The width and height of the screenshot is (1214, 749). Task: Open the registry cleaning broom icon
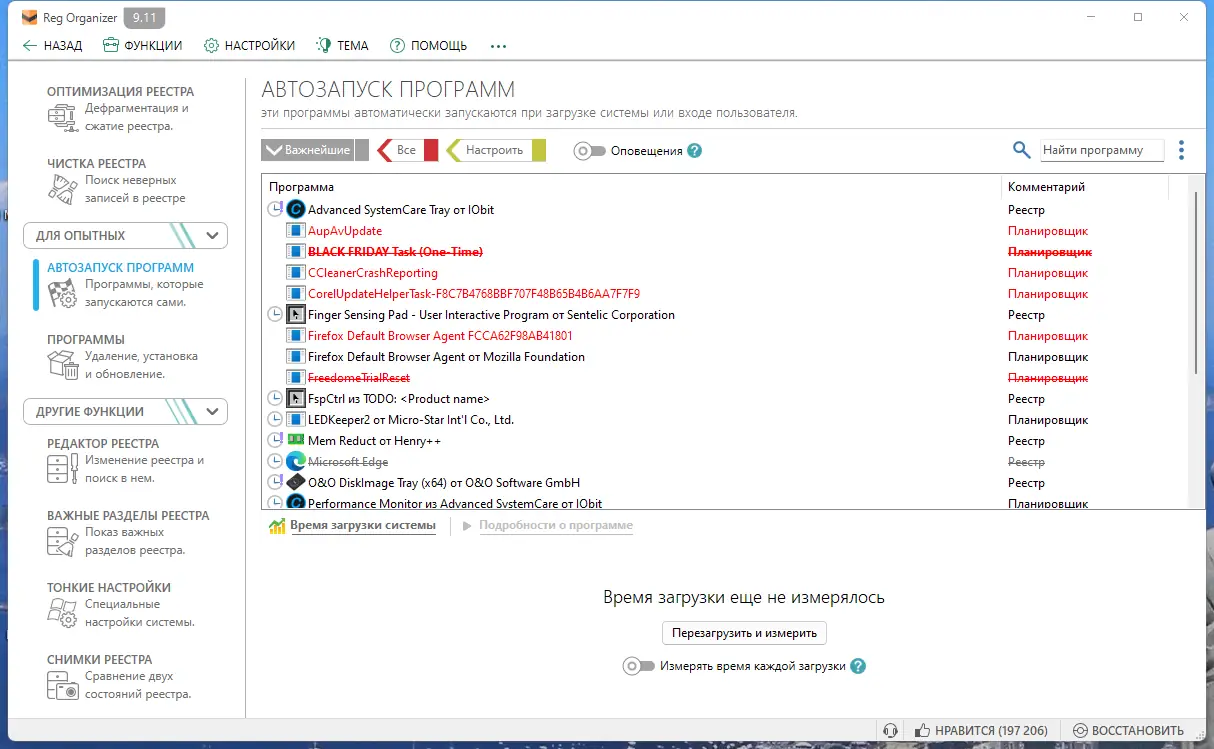click(x=63, y=190)
